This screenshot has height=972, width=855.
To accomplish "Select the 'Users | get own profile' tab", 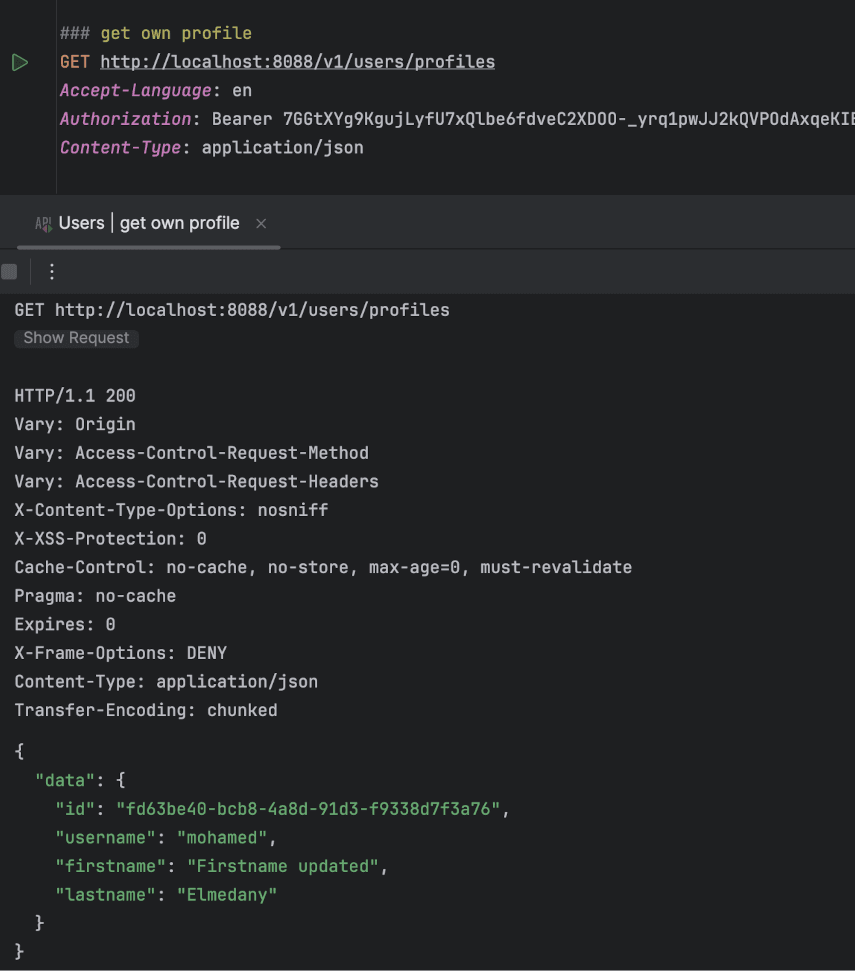I will (x=149, y=223).
